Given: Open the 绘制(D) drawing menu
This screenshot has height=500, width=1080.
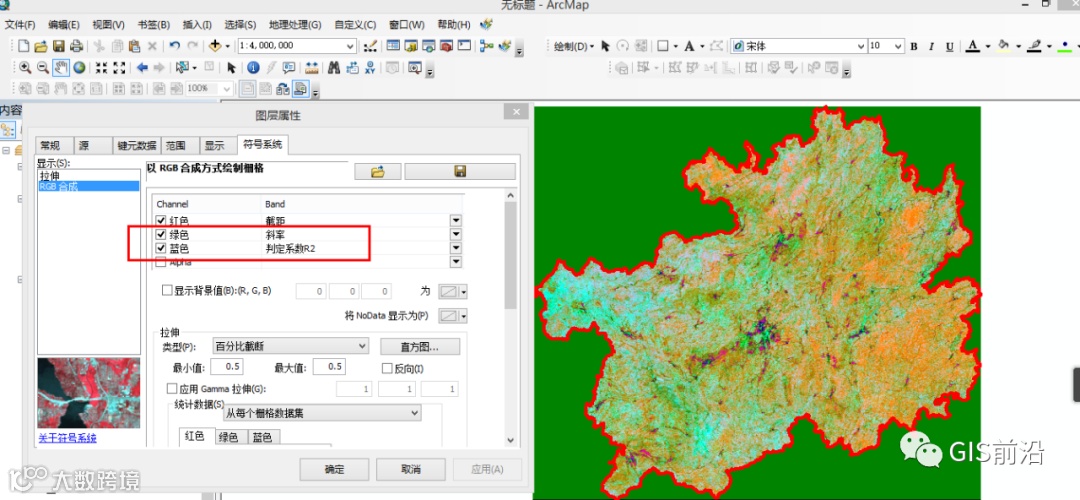Looking at the screenshot, I should [574, 46].
